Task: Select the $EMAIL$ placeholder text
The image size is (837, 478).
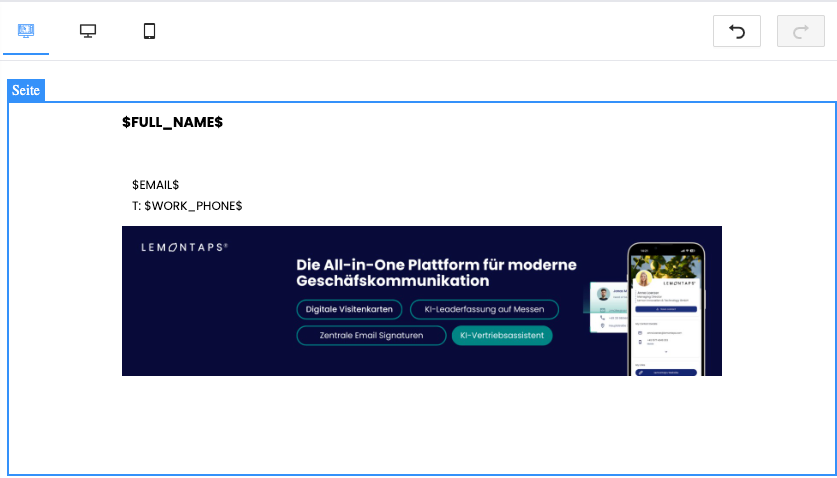Action: click(155, 185)
